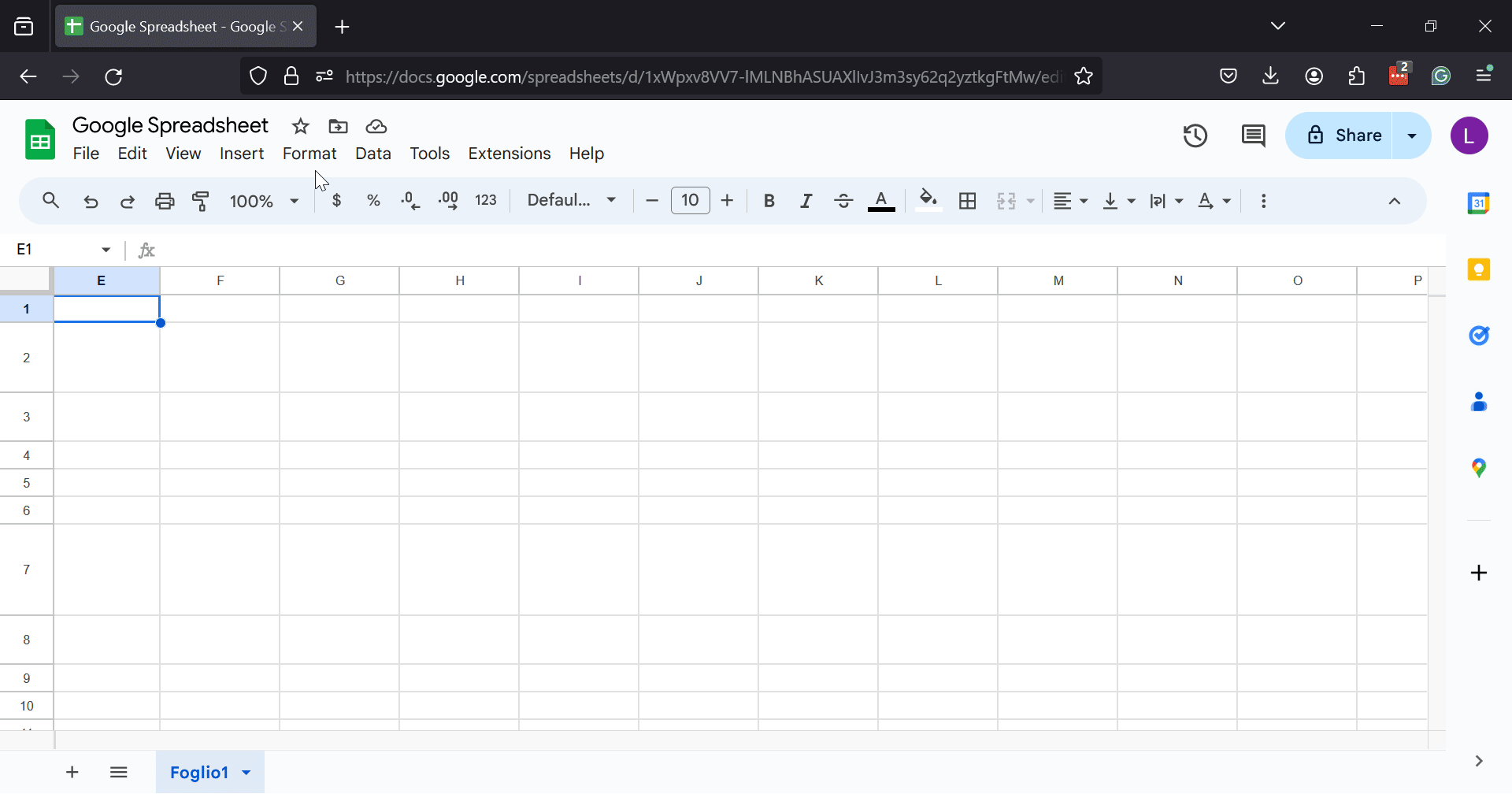Open the Extensions menu
This screenshot has height=794, width=1512.
click(x=509, y=154)
